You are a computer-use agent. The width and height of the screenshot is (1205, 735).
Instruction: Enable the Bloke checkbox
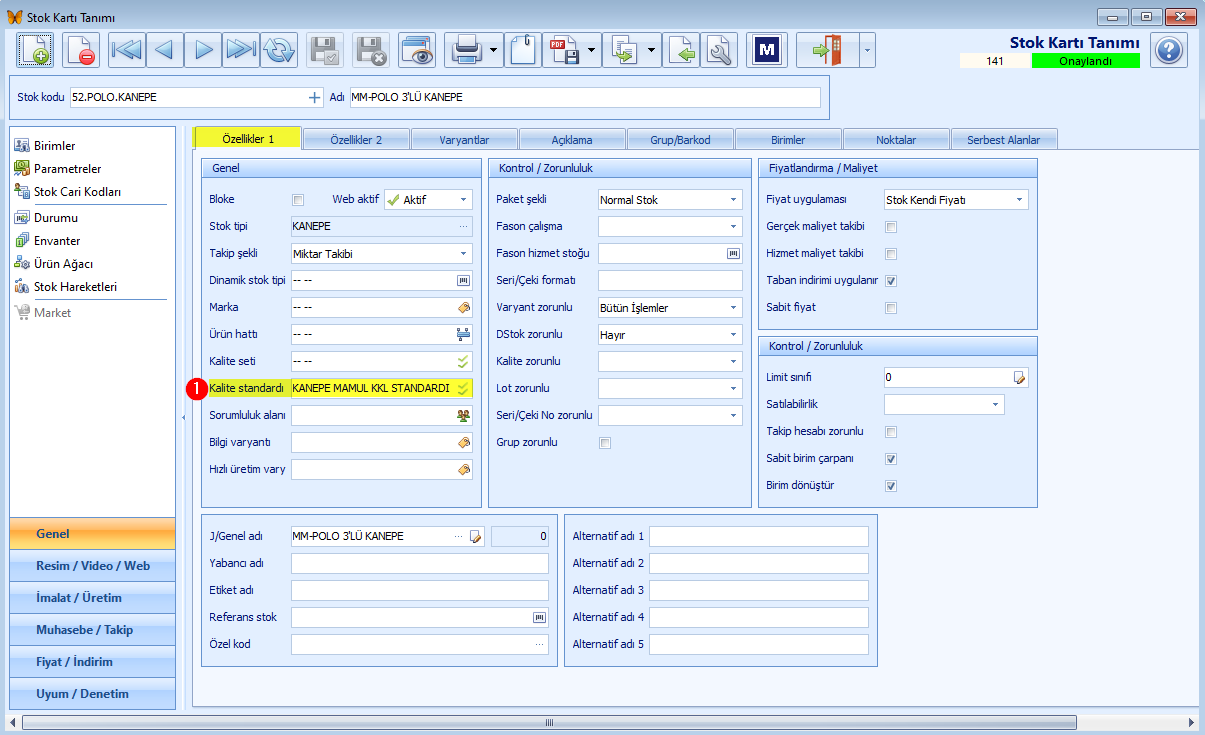298,200
